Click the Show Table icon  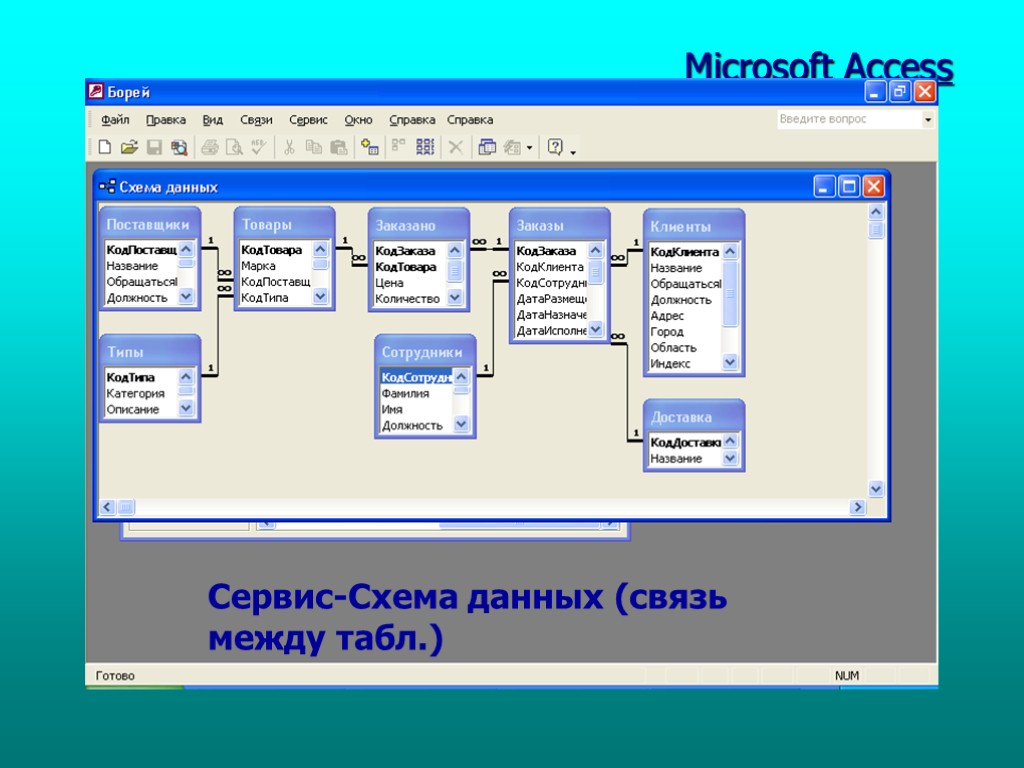[x=370, y=148]
